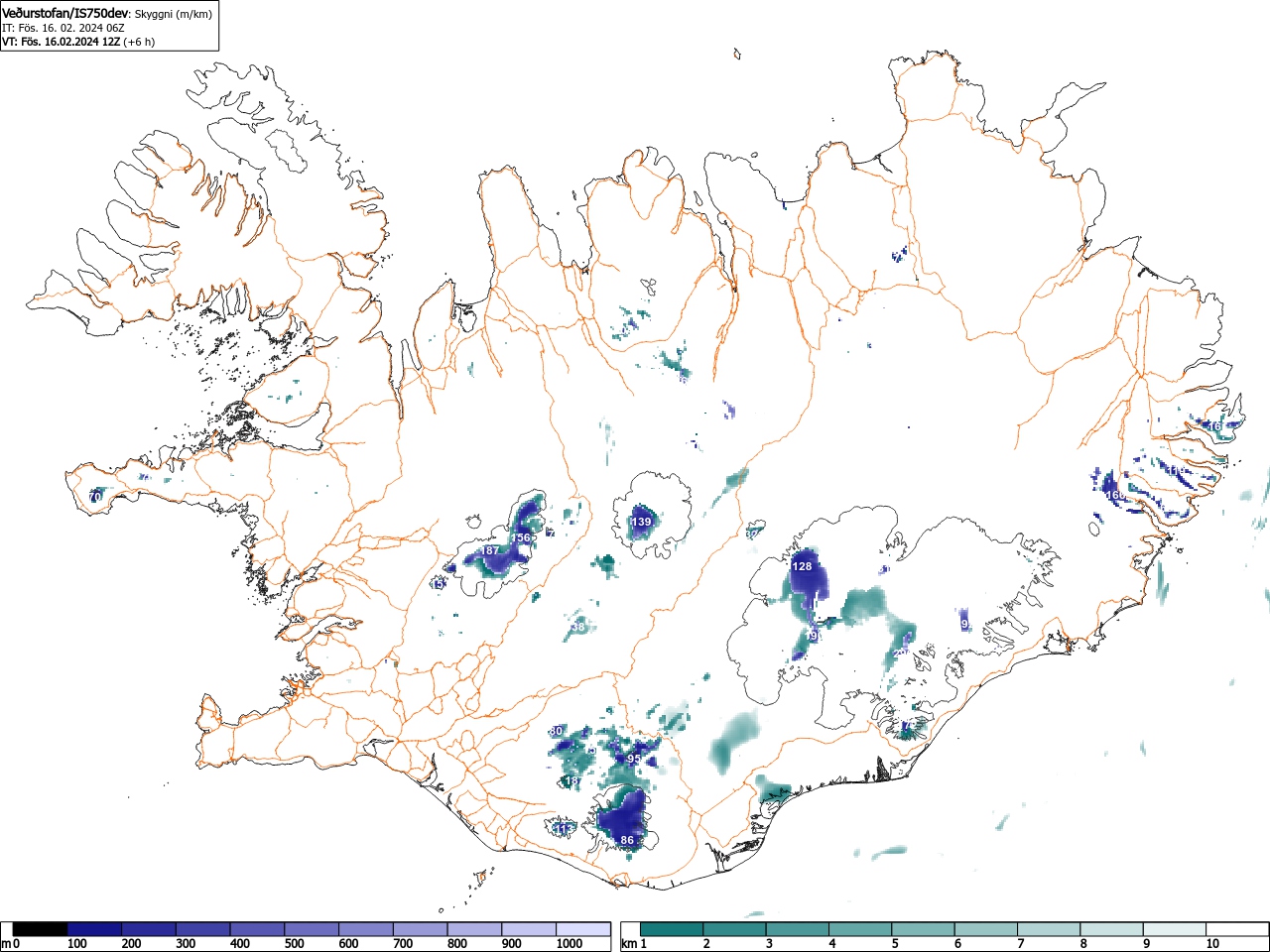
Task: Click the '2' label on the km scale
Action: point(706,944)
